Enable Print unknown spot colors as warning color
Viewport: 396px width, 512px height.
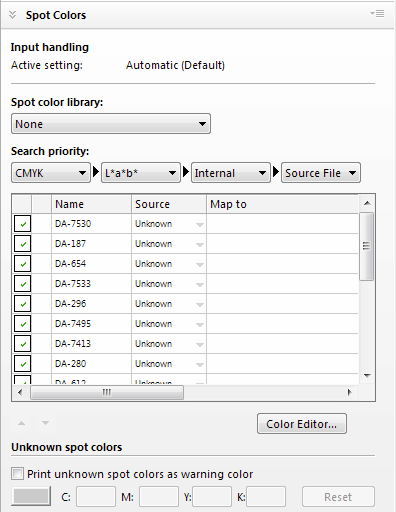[x=17, y=474]
